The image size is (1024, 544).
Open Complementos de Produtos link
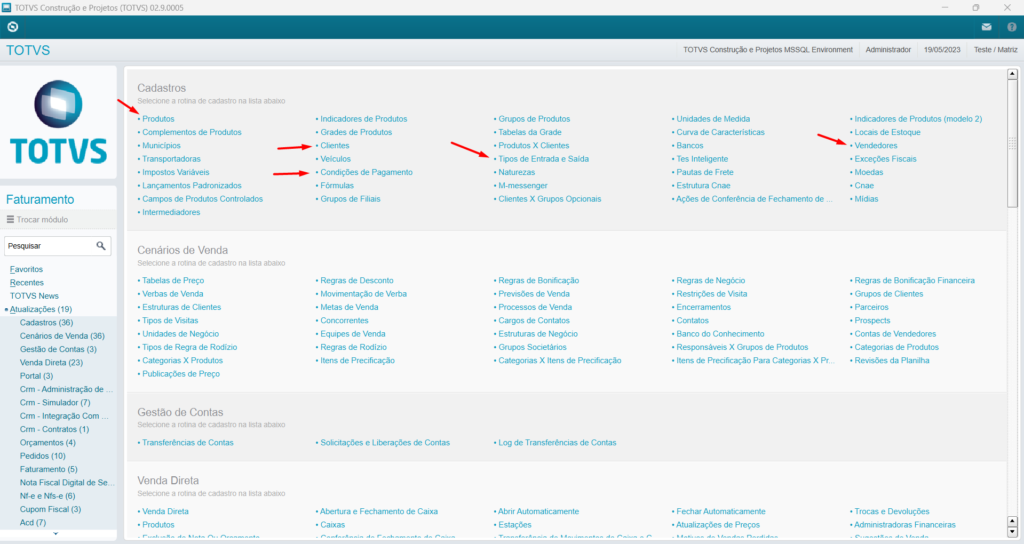191,132
